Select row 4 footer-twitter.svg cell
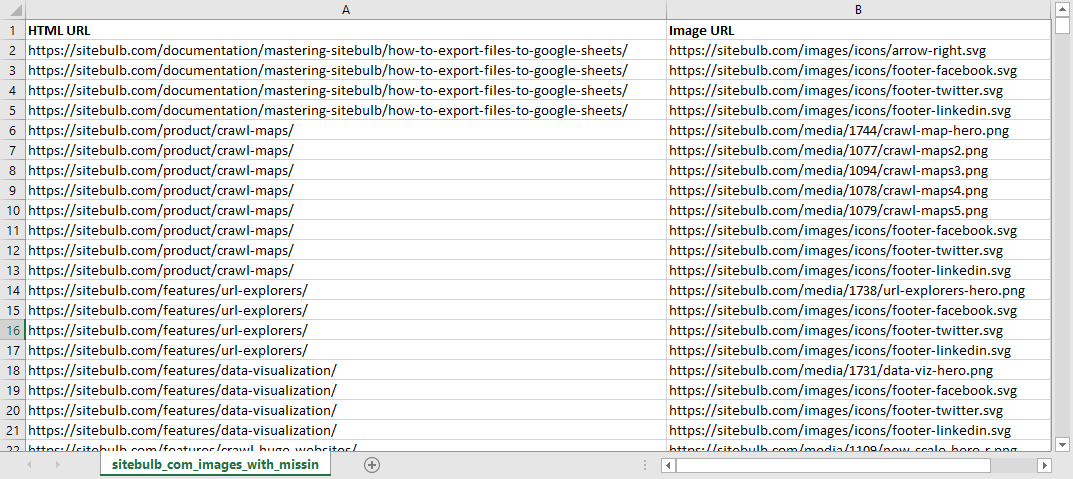The width and height of the screenshot is (1073, 479). (858, 90)
